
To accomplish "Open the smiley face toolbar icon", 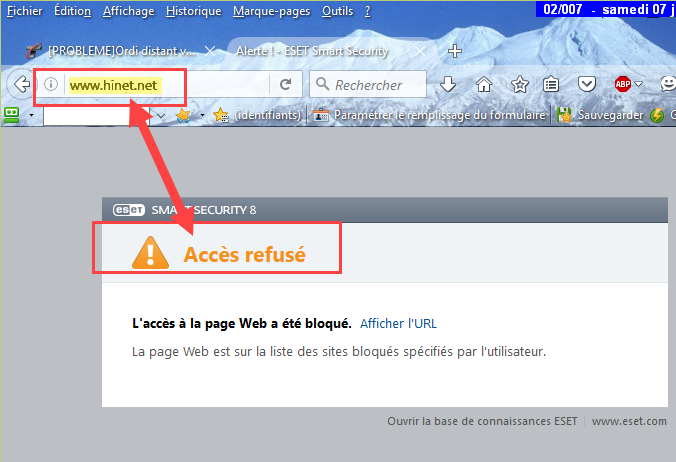I will [x=668, y=84].
